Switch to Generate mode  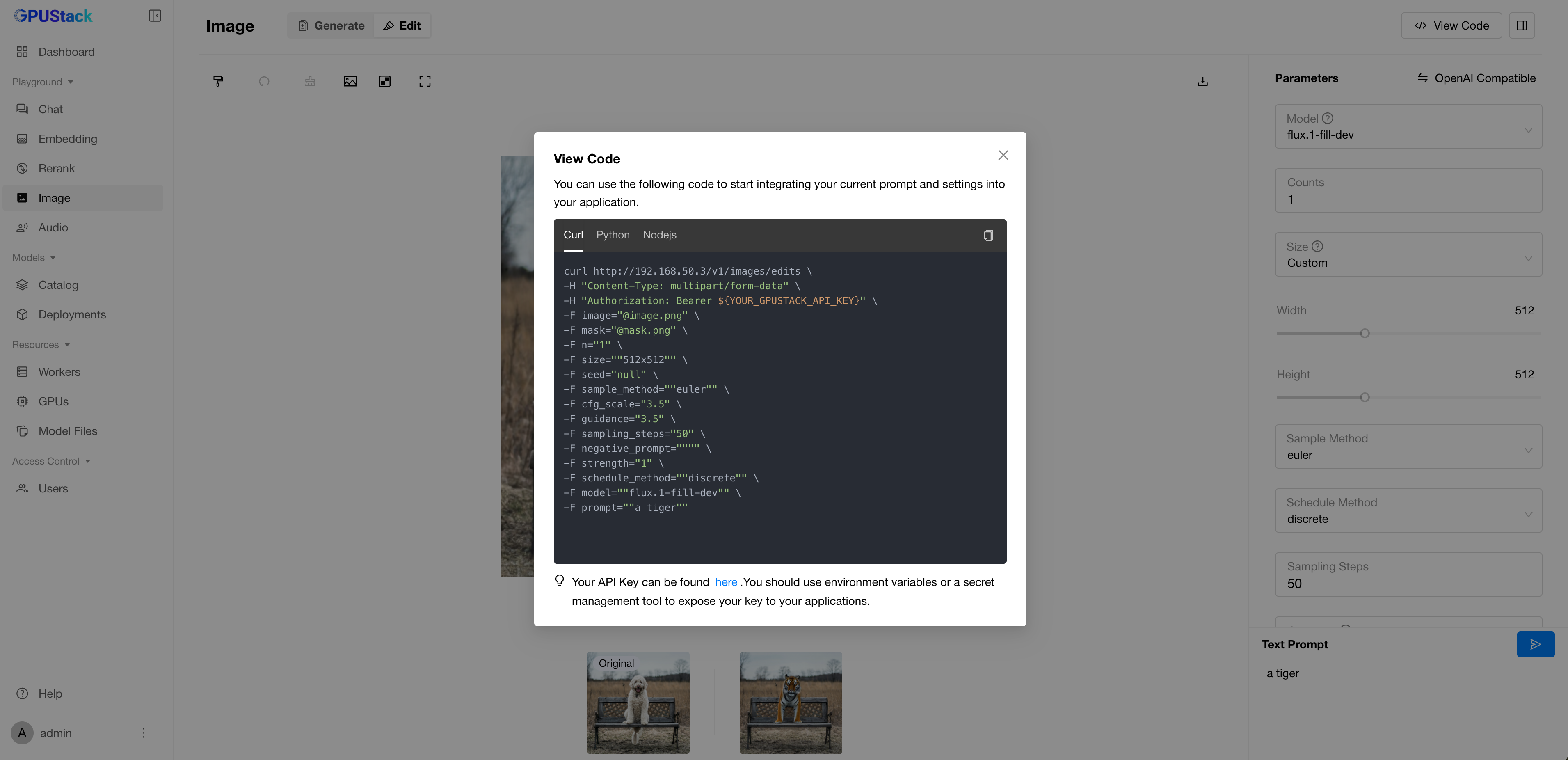(x=331, y=25)
